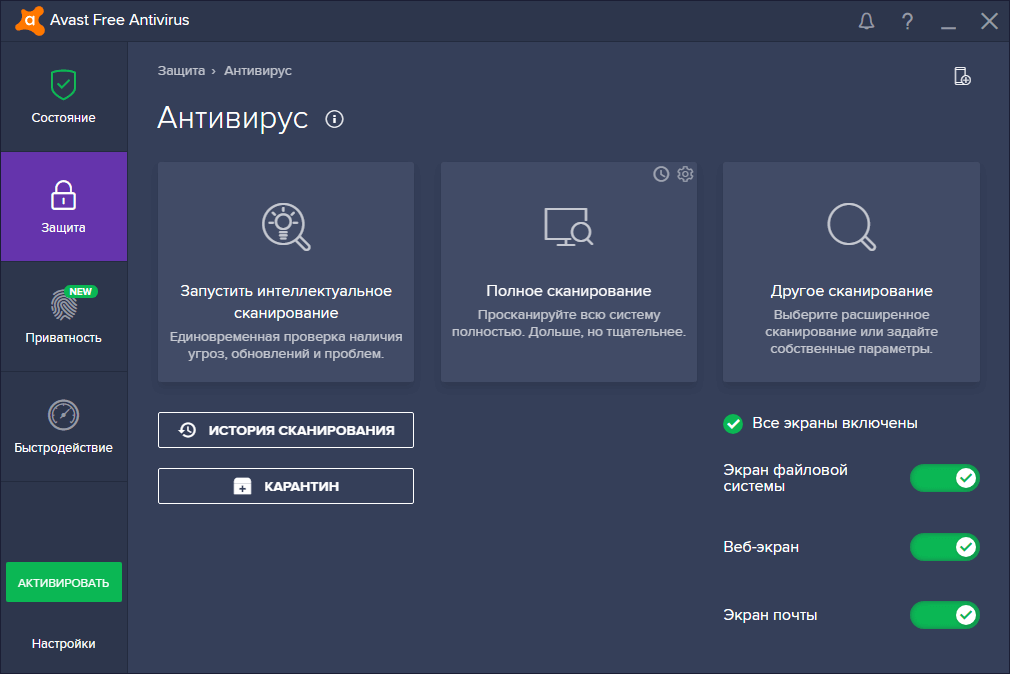Open the Карантин with the plus icon button
1010x674 pixels.
pyautogui.click(x=285, y=486)
